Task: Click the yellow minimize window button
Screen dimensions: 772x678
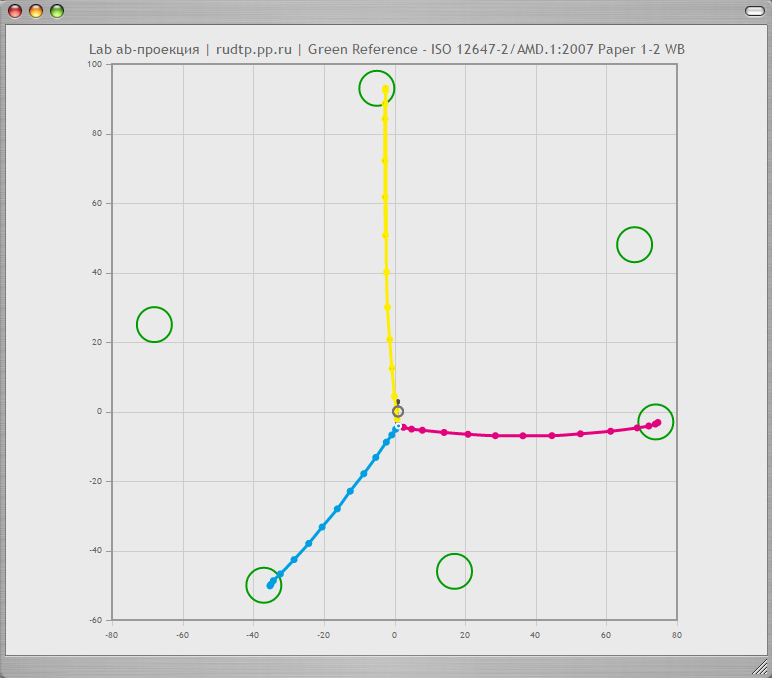Action: coord(36,11)
